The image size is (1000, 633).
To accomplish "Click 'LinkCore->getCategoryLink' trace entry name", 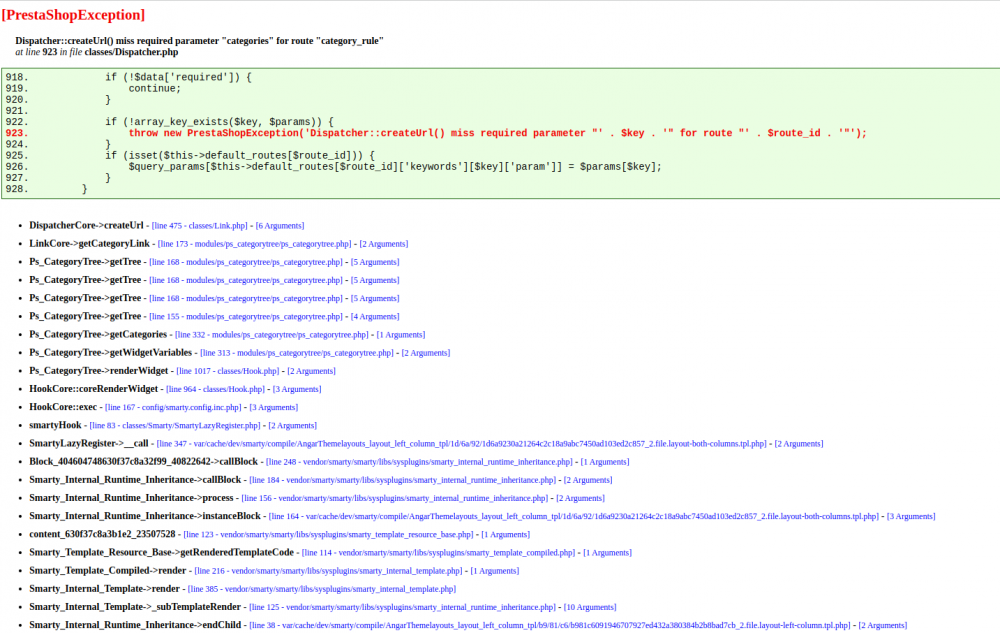I will click(89, 244).
